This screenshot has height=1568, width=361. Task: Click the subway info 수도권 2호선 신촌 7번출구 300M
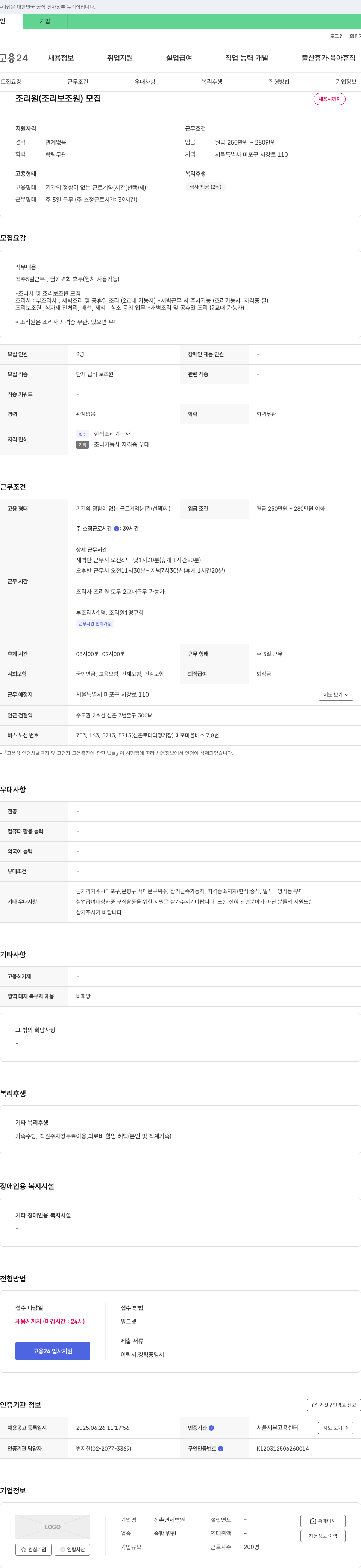pos(114,715)
